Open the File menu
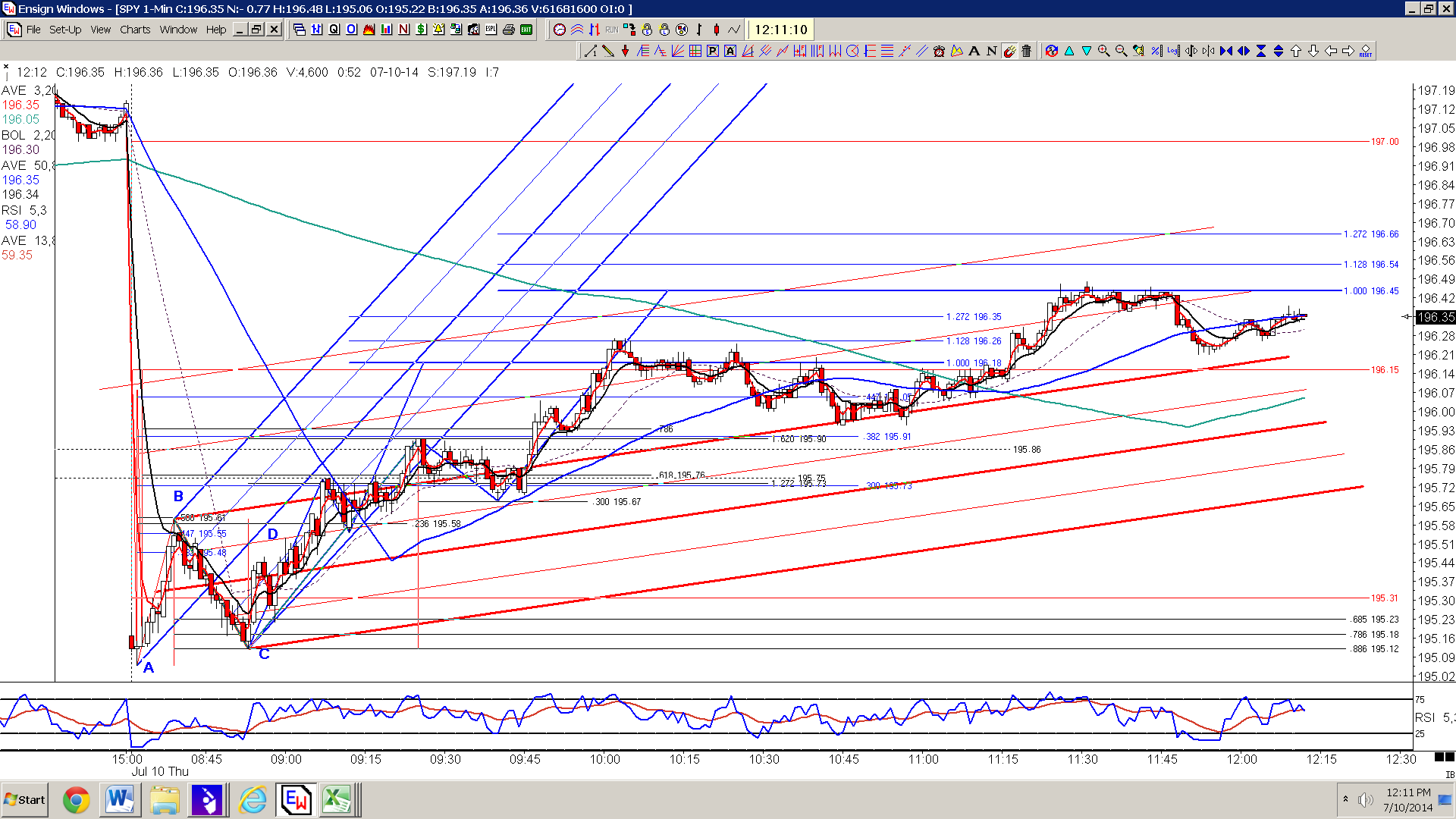This screenshot has width=1456, height=819. pos(33,30)
